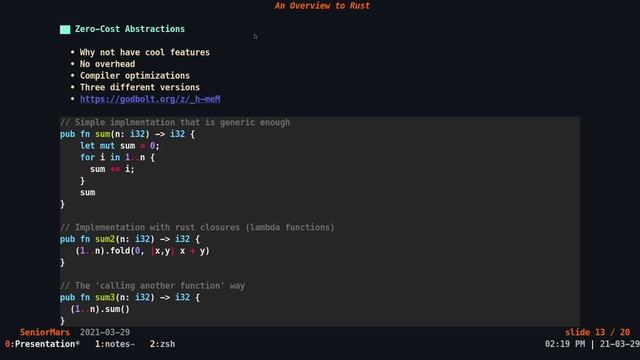Click the 'slide 13 / 20' indicator
Viewport: 640px width, 360px height.
pos(598,332)
